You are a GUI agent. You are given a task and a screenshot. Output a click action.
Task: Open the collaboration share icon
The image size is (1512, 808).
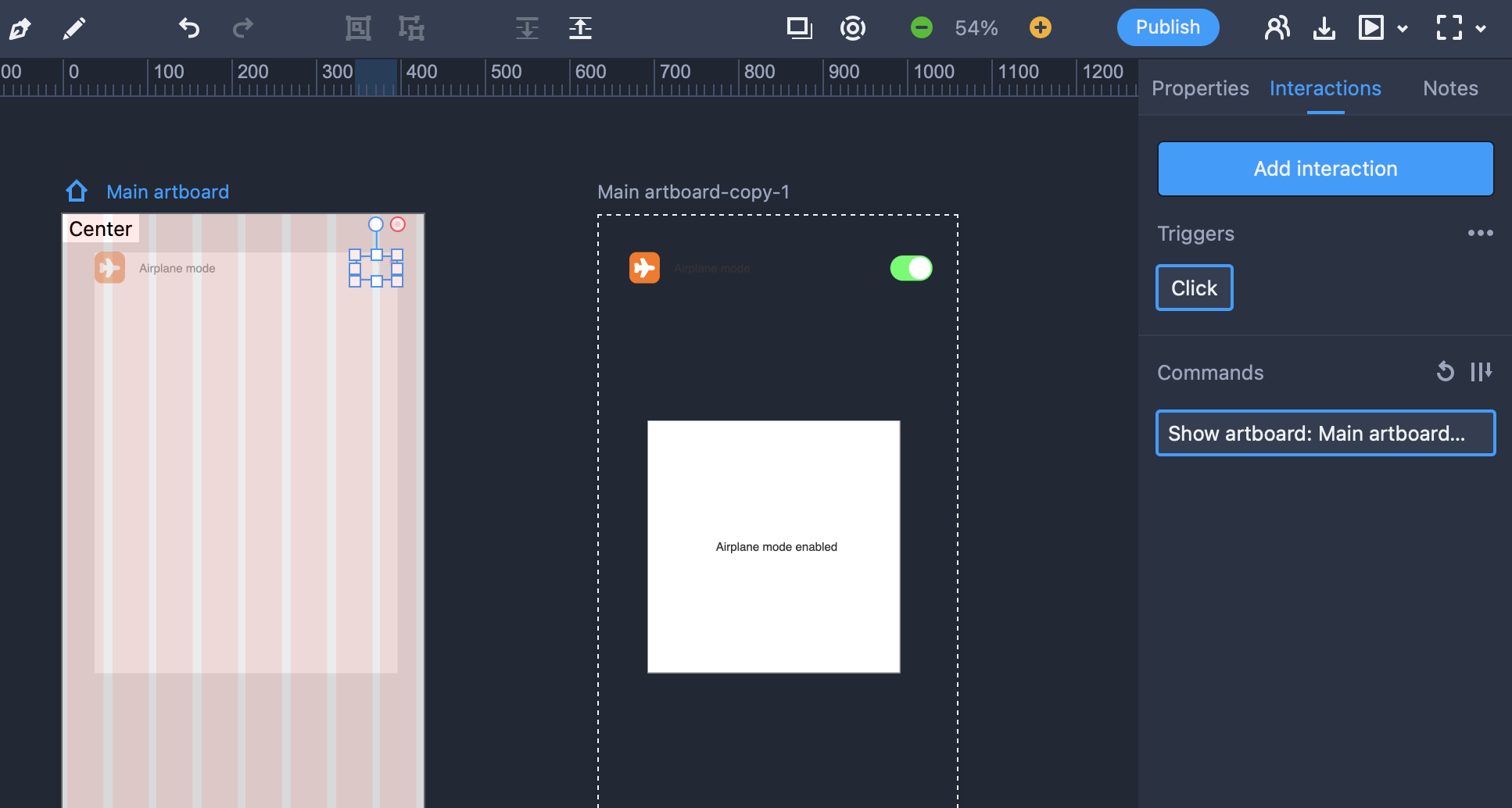(x=1277, y=27)
